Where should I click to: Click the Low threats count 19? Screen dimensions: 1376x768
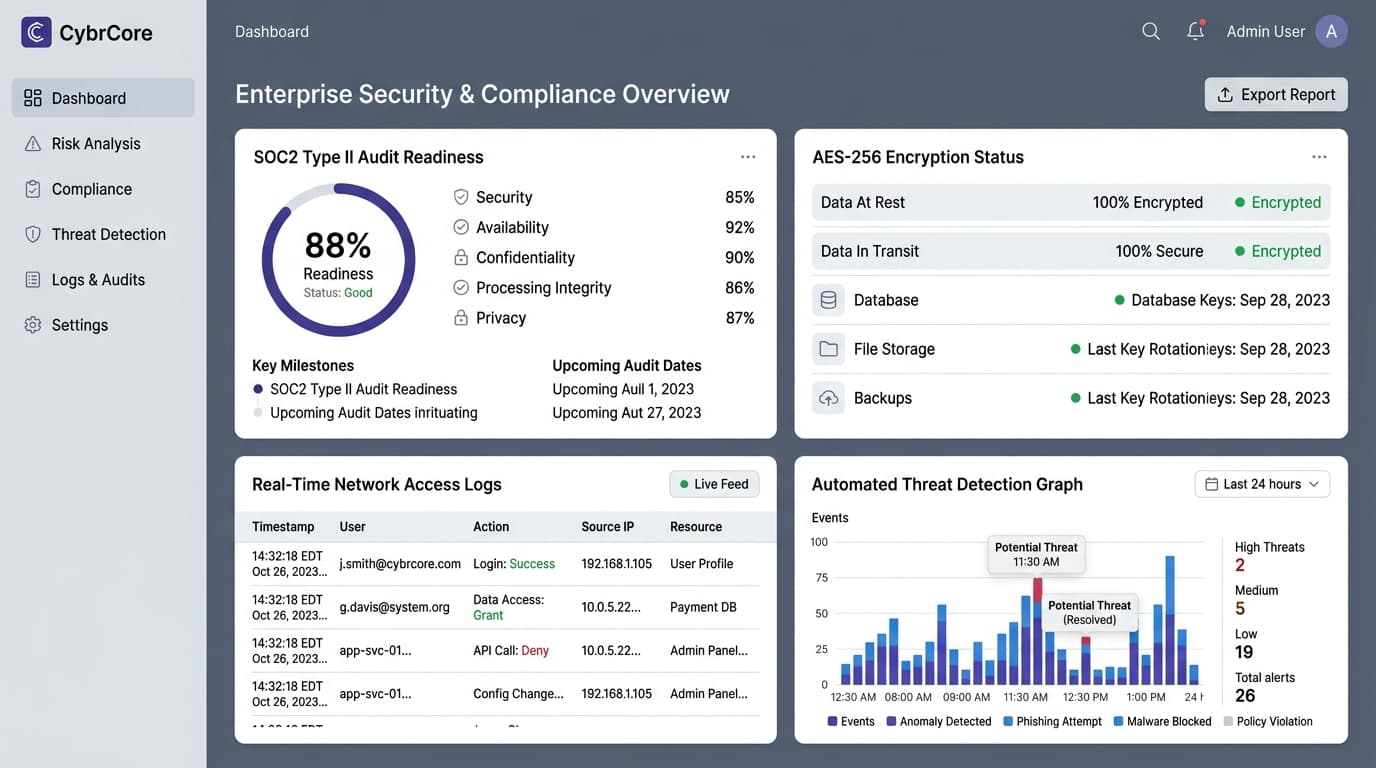tap(1244, 652)
